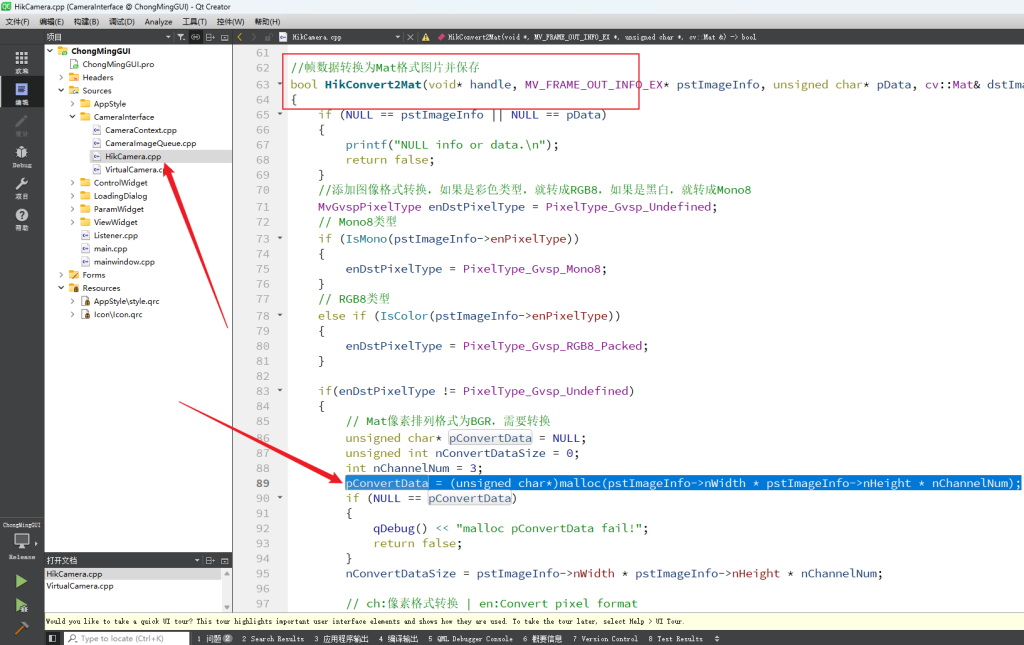Toggle link-with-editor sync in project panel
1024x645 pixels.
click(x=196, y=37)
